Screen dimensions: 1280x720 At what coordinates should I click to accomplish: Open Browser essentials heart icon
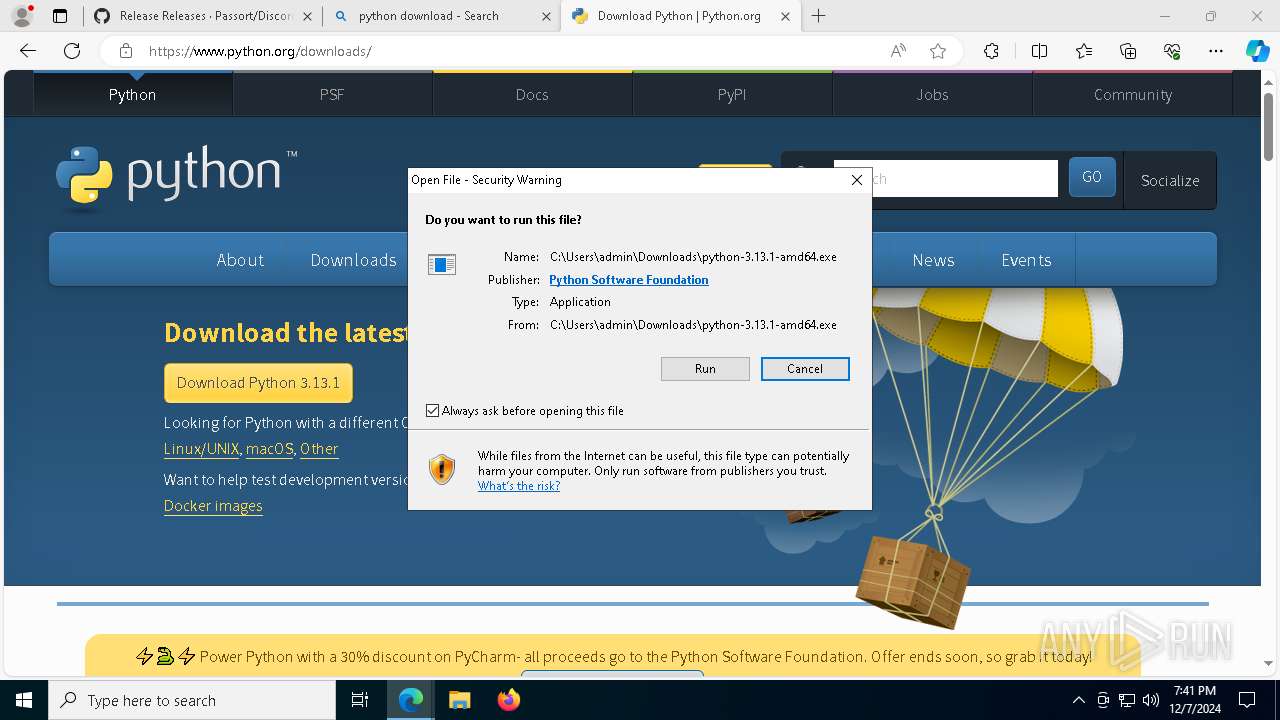tap(1172, 51)
